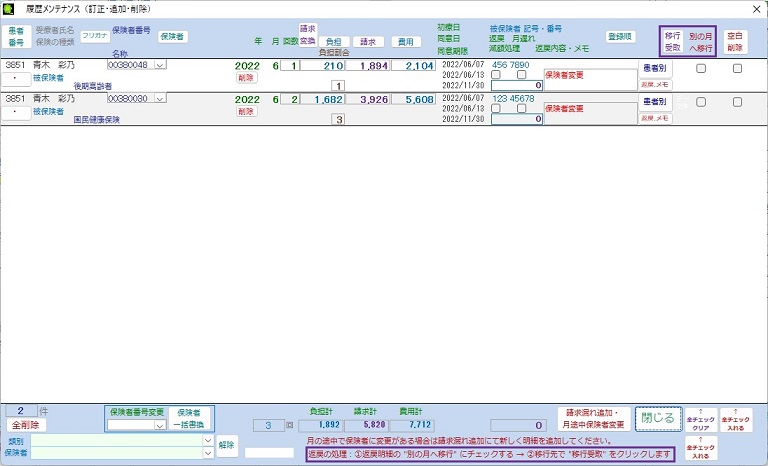This screenshot has height=466, width=768.
Task: Open insurer number dropdown showing 00380048
Action: [x=160, y=65]
